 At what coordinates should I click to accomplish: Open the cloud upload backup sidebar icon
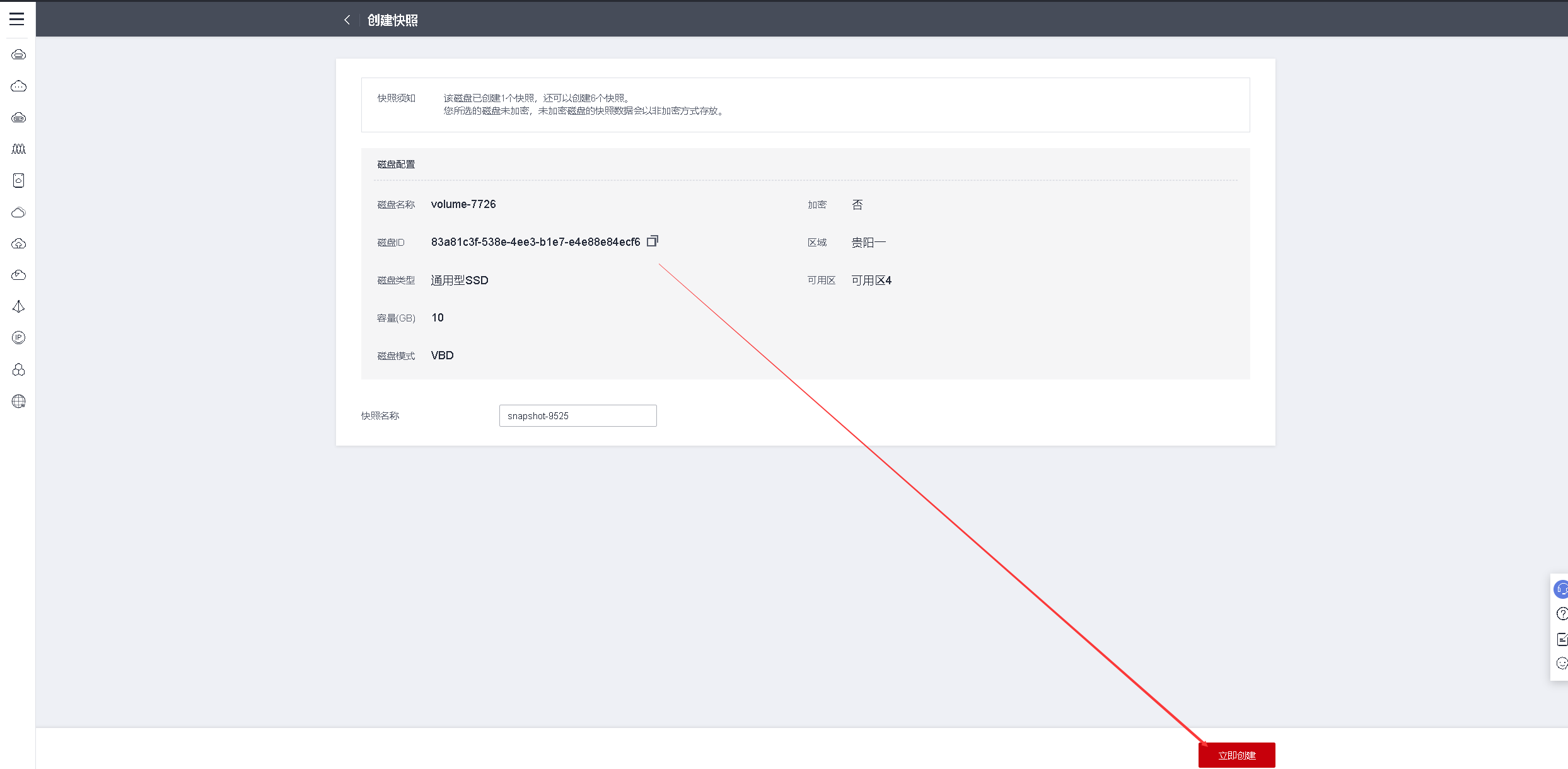tap(19, 244)
